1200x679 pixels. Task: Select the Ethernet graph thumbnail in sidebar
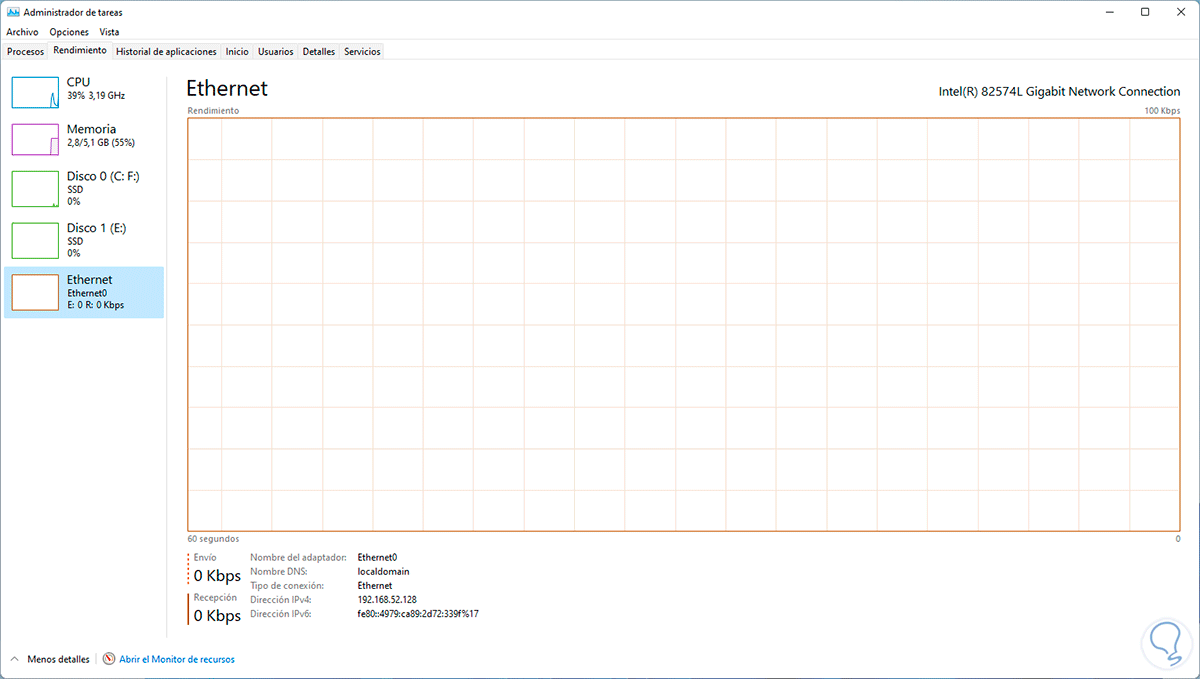[x=36, y=292]
